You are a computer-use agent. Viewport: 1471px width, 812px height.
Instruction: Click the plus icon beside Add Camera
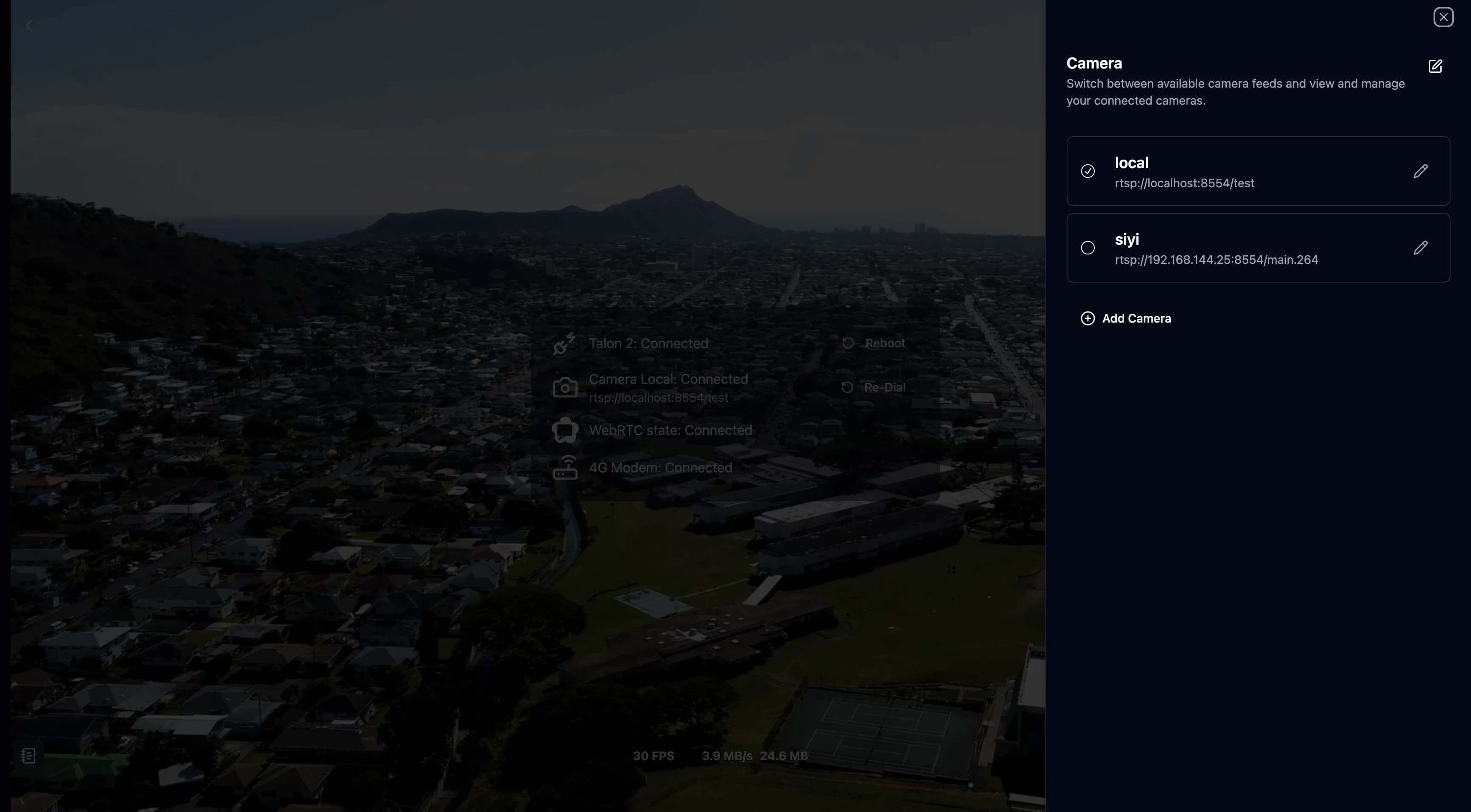tap(1088, 318)
